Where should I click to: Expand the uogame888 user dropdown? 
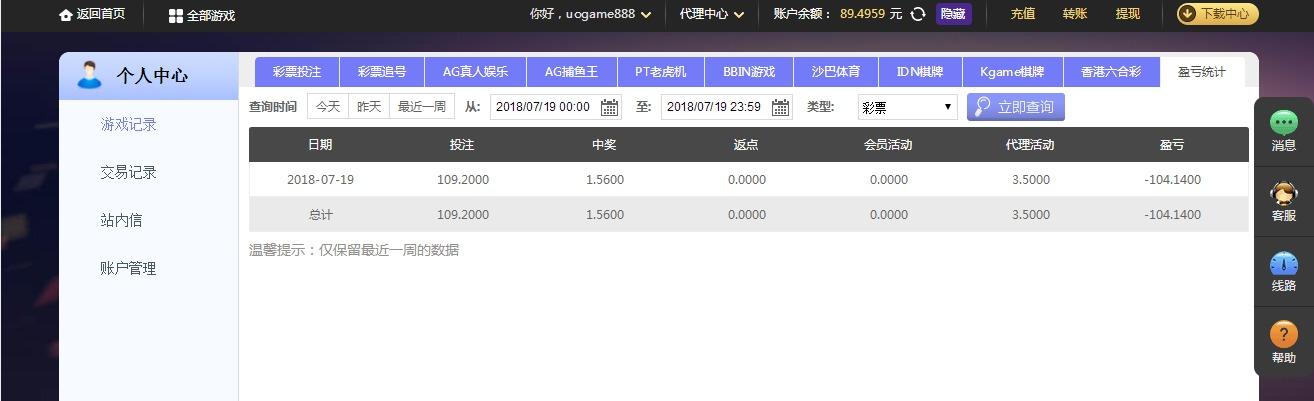(x=645, y=15)
